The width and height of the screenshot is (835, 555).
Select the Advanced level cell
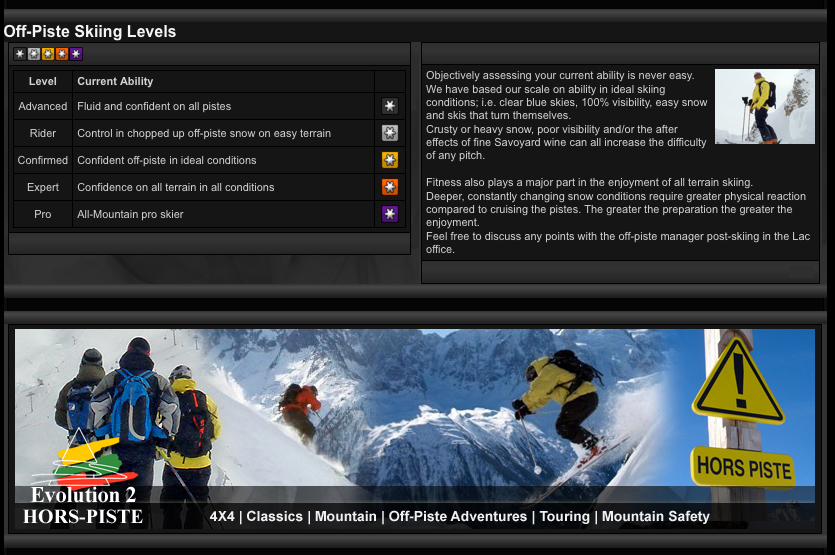tap(43, 106)
